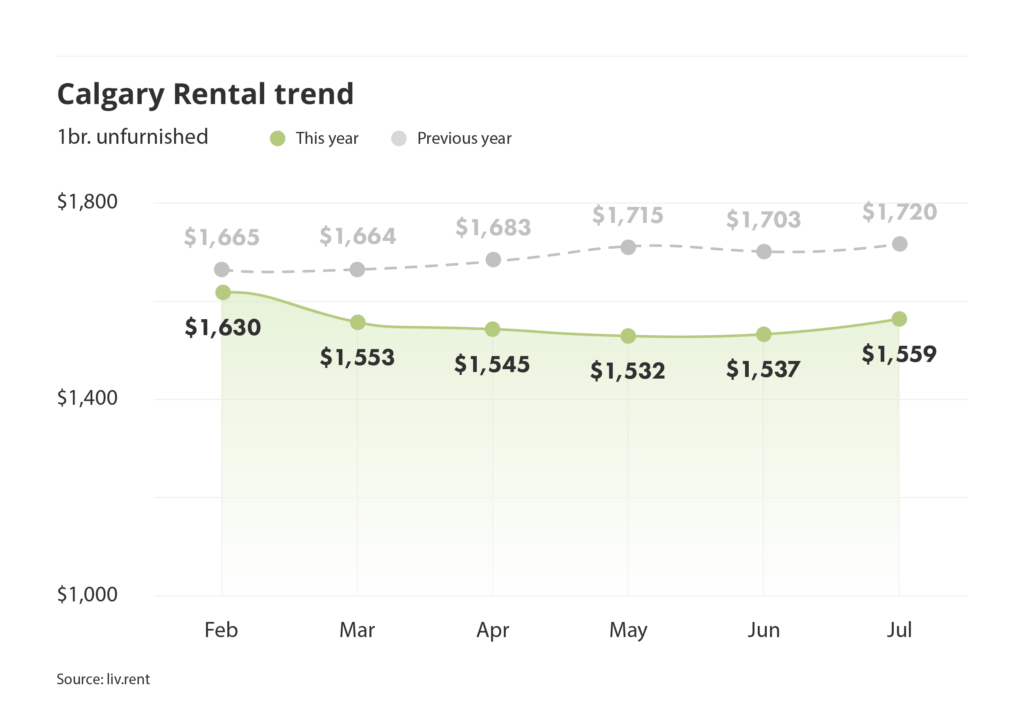1024x717 pixels.
Task: Select the Mar this-year green data point
Action: [x=357, y=322]
